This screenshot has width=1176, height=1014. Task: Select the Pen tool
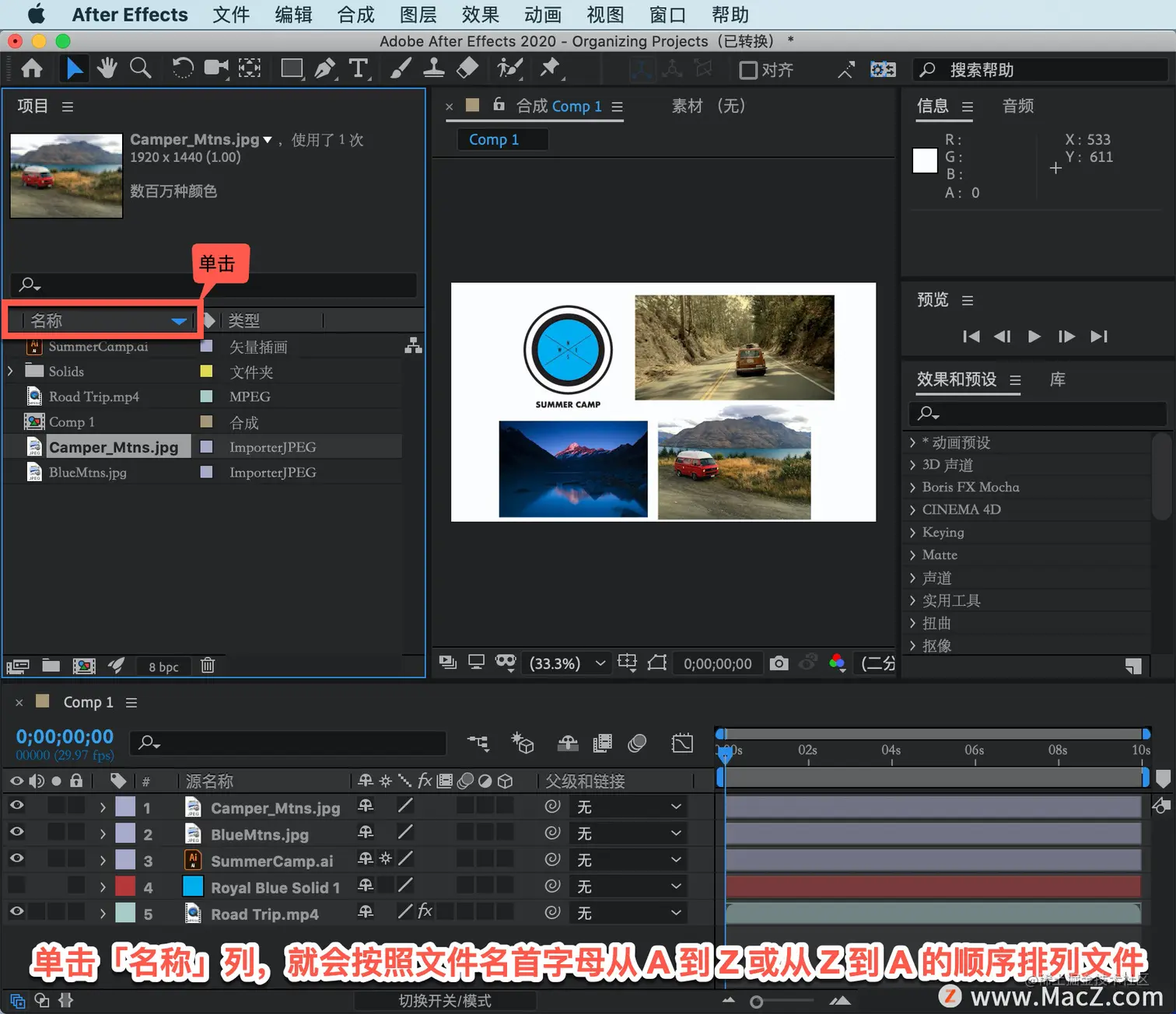click(x=325, y=69)
